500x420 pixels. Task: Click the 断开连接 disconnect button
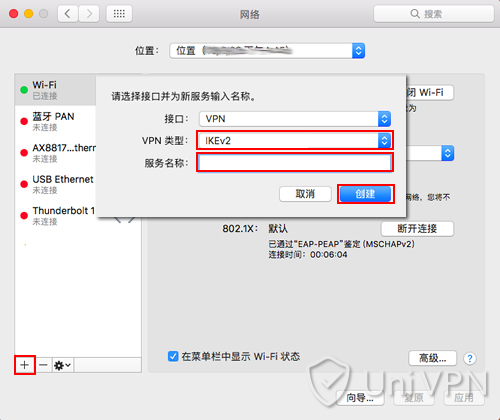pyautogui.click(x=417, y=229)
